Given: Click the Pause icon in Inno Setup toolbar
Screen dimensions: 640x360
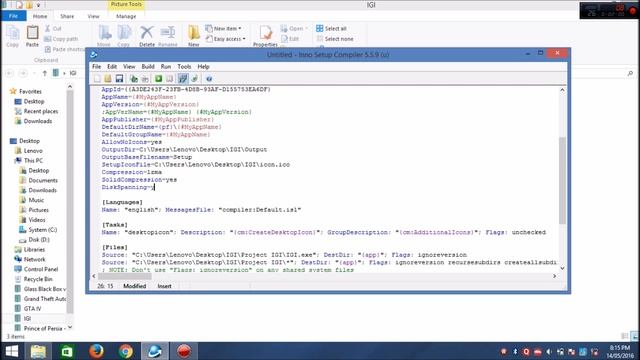Looking at the screenshot, I should coord(169,78).
